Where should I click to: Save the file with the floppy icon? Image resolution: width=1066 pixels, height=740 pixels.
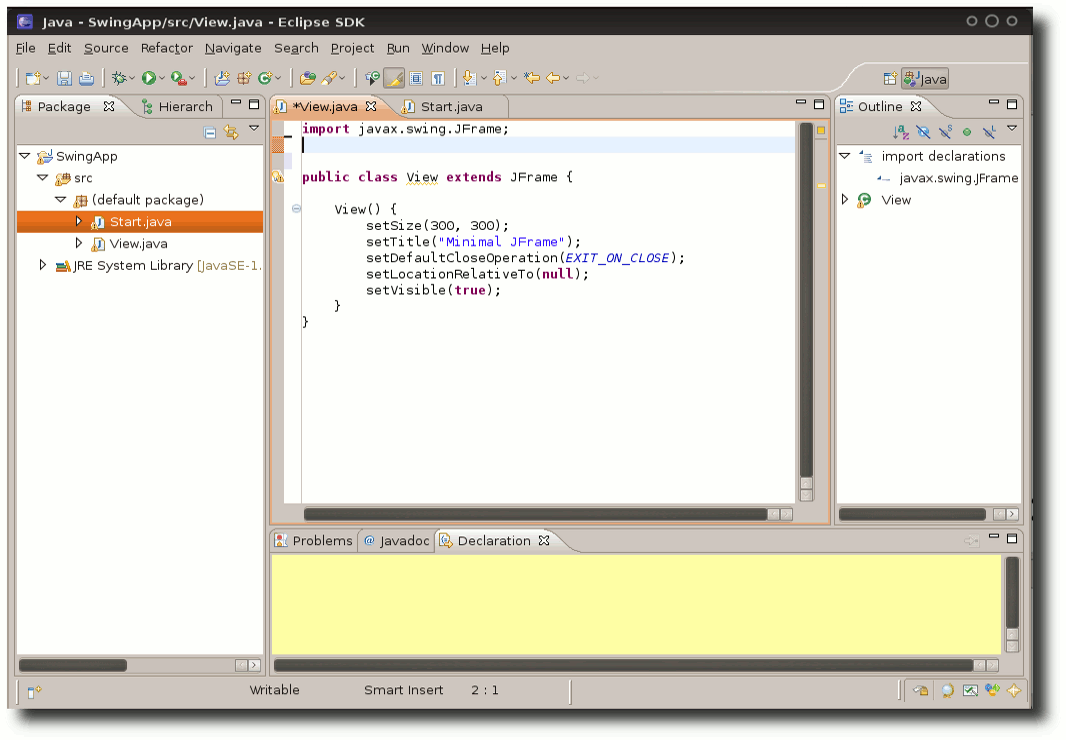point(64,78)
